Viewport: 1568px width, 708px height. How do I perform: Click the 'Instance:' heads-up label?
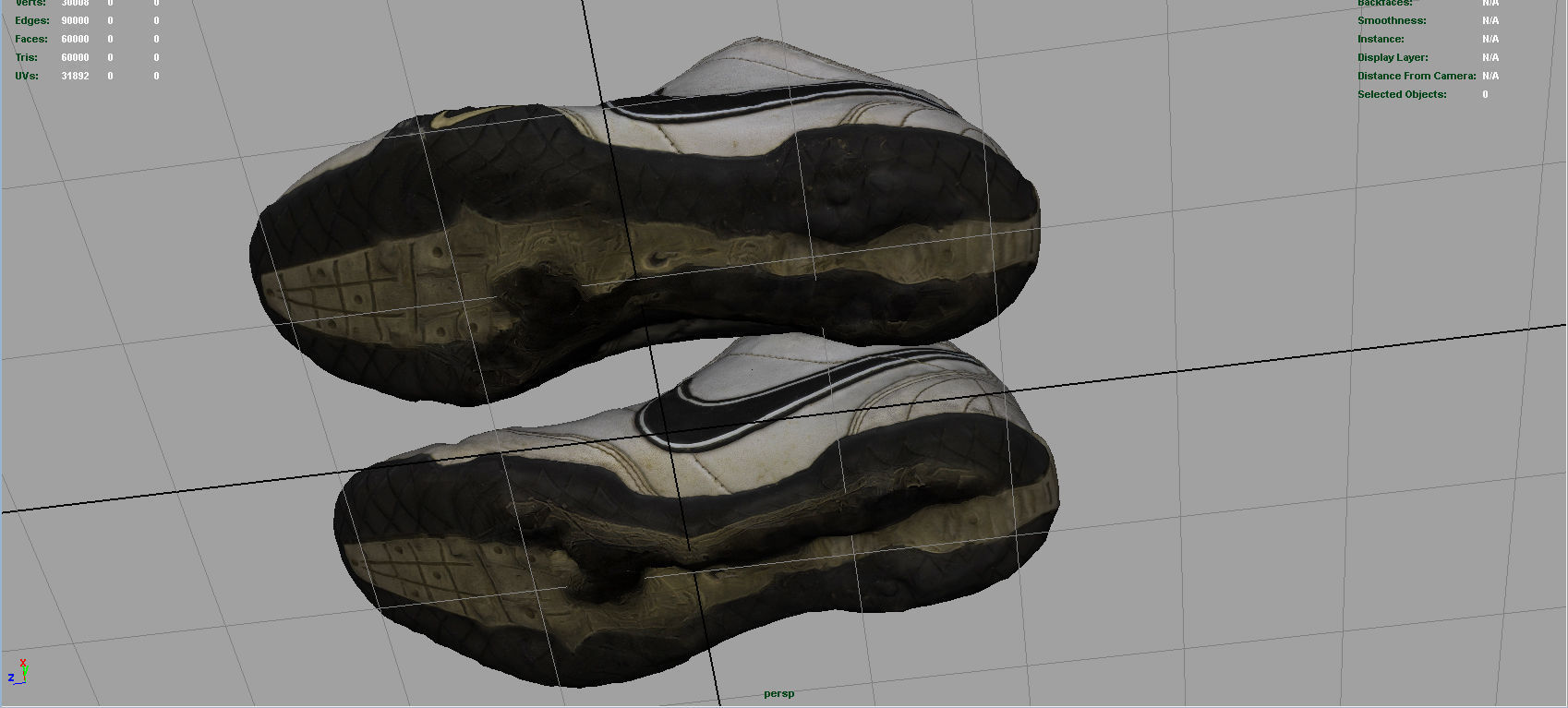coord(1381,39)
